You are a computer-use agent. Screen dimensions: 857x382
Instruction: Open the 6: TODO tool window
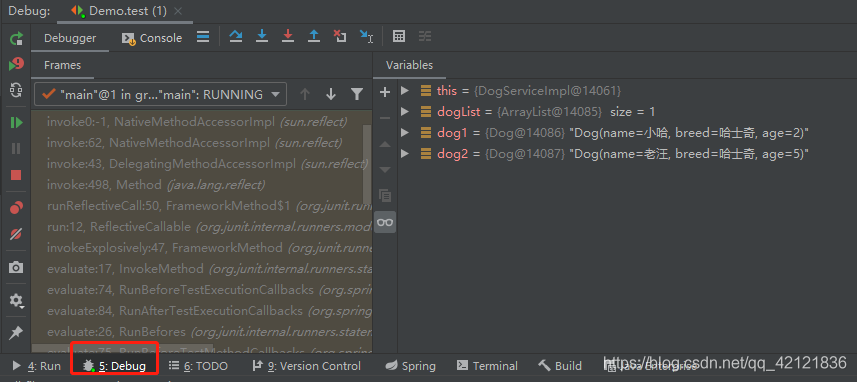(198, 366)
